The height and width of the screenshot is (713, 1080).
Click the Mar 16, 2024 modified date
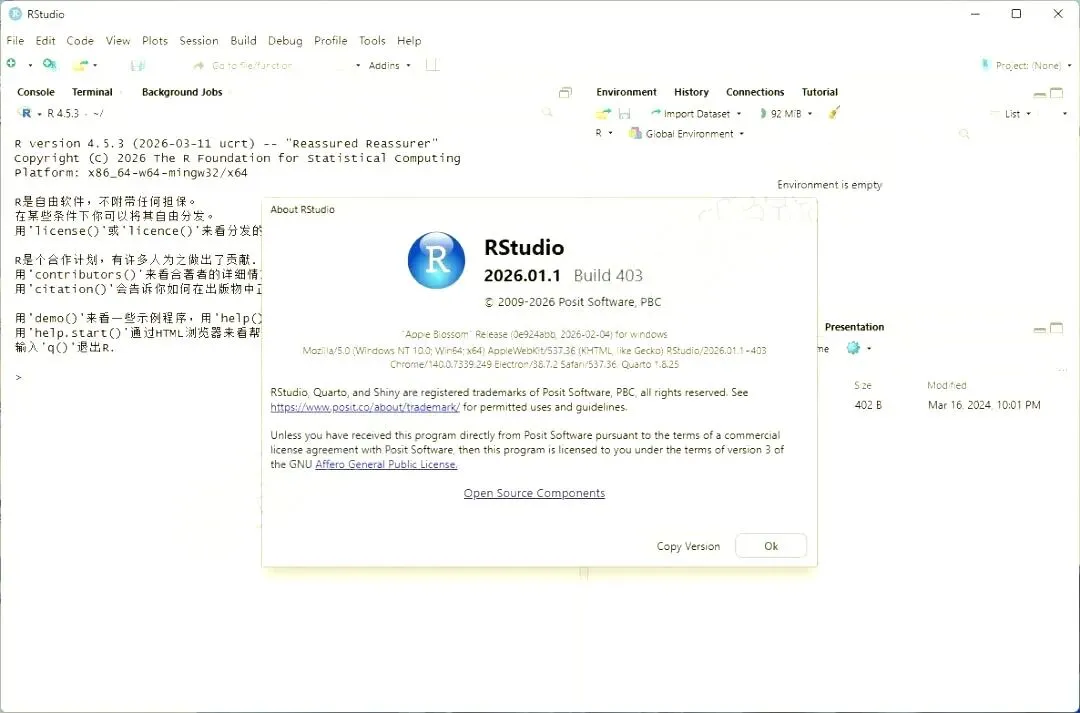click(x=984, y=405)
